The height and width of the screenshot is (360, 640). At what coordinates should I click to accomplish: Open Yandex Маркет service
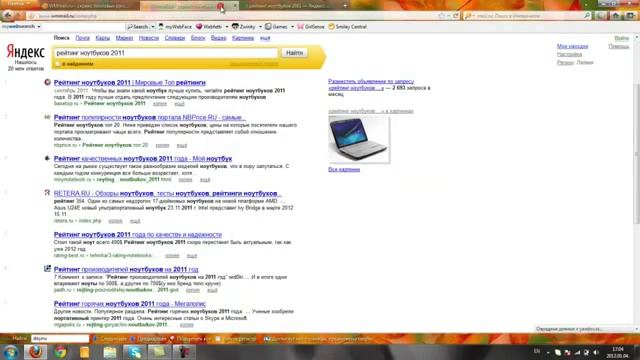124,38
